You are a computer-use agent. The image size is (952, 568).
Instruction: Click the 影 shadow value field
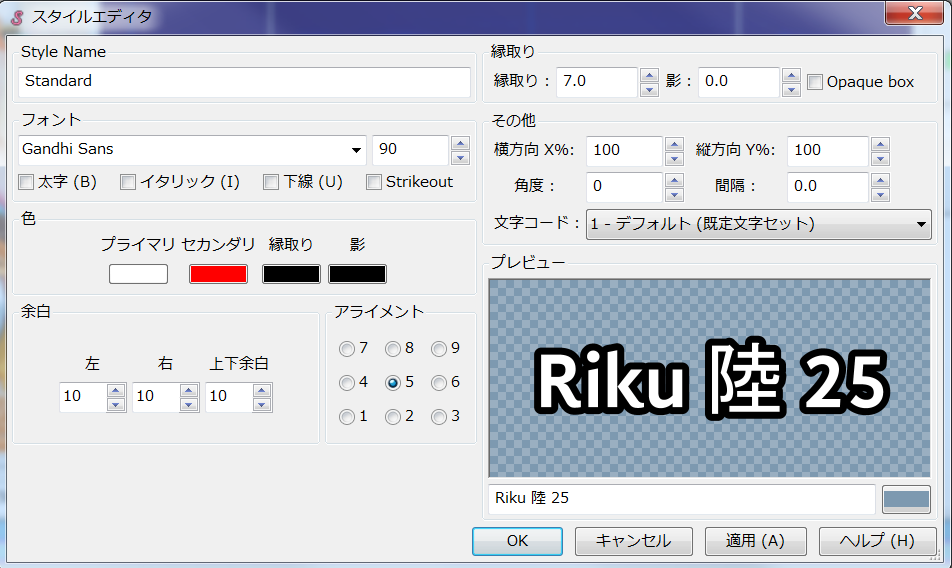click(x=739, y=82)
